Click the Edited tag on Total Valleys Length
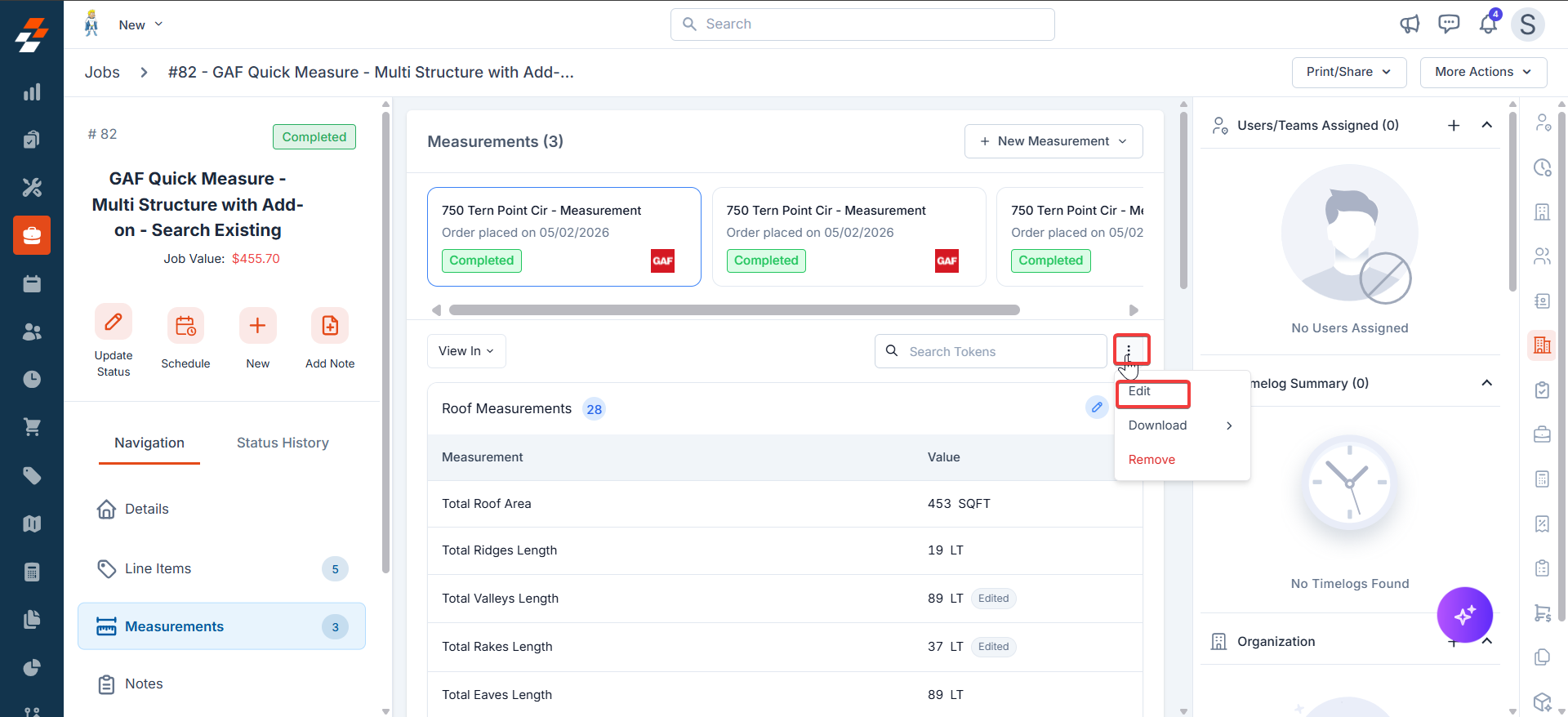The height and width of the screenshot is (717, 1568). click(x=994, y=599)
